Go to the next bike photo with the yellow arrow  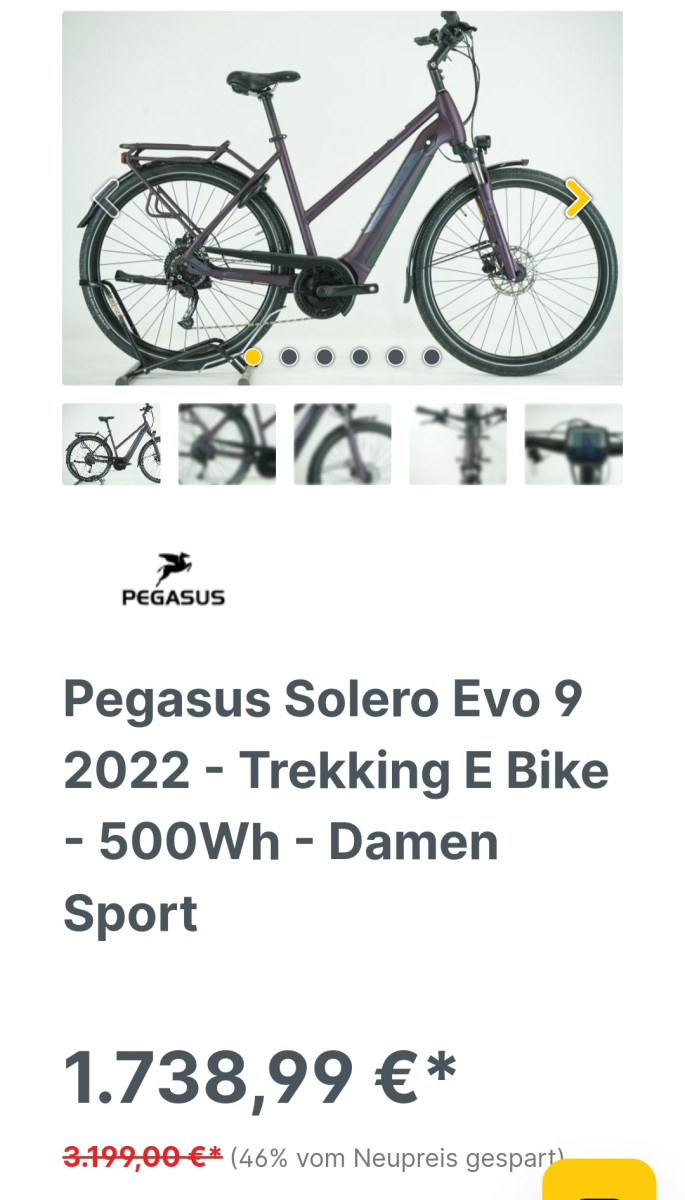pyautogui.click(x=577, y=198)
